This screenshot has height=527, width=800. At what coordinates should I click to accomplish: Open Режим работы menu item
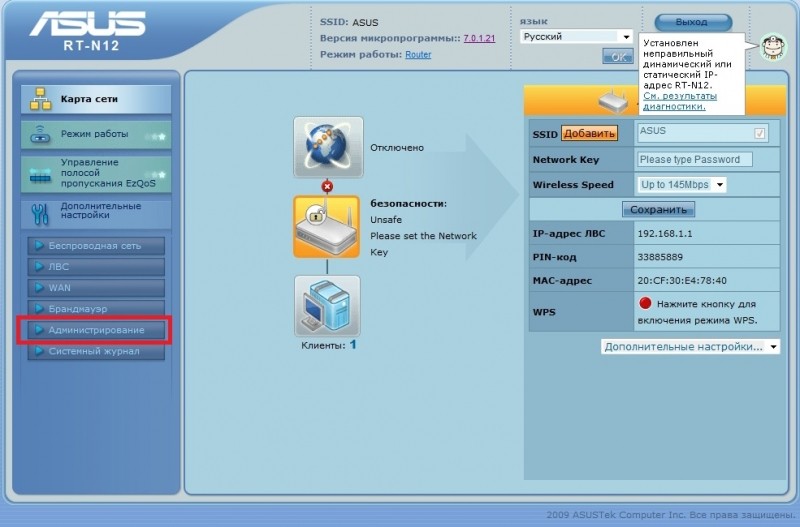(96, 134)
